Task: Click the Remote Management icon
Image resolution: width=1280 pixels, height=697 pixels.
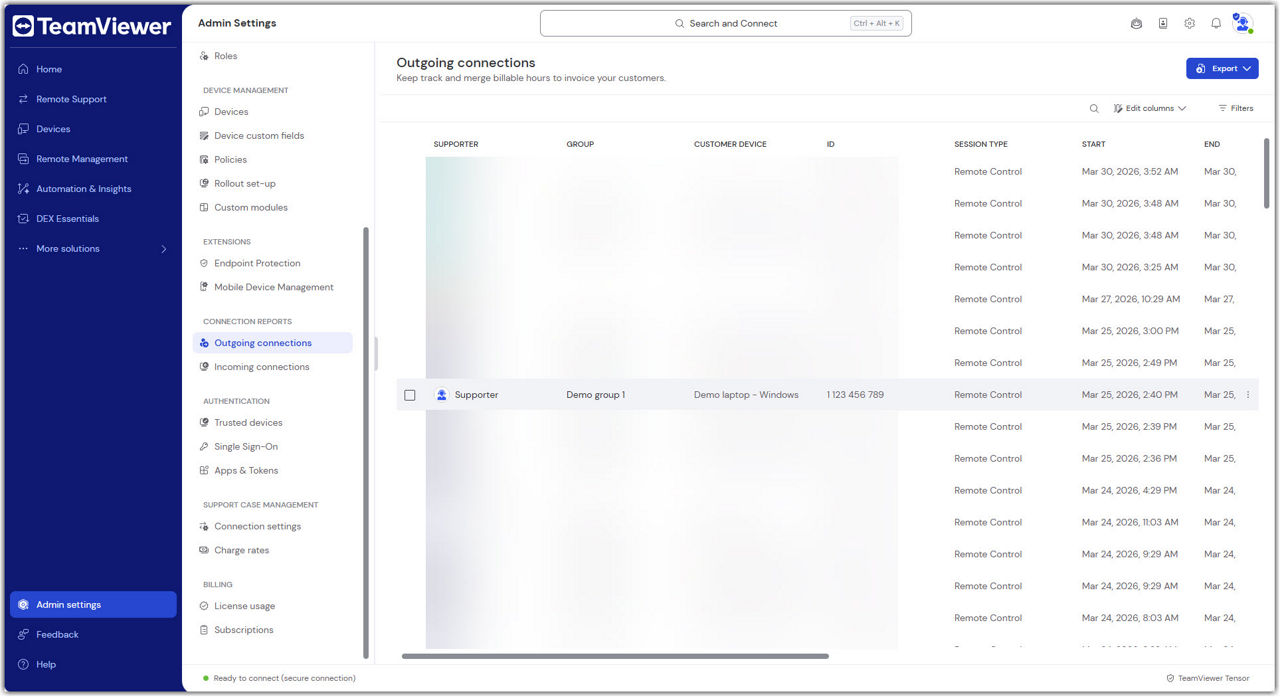Action: click(x=23, y=159)
